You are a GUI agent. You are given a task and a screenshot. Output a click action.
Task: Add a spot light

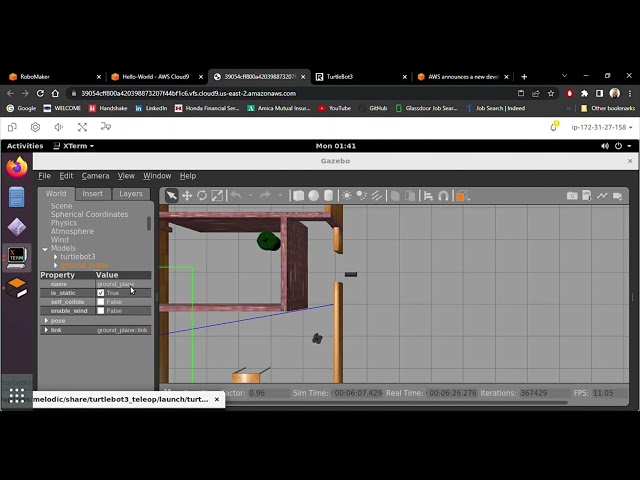pos(362,196)
